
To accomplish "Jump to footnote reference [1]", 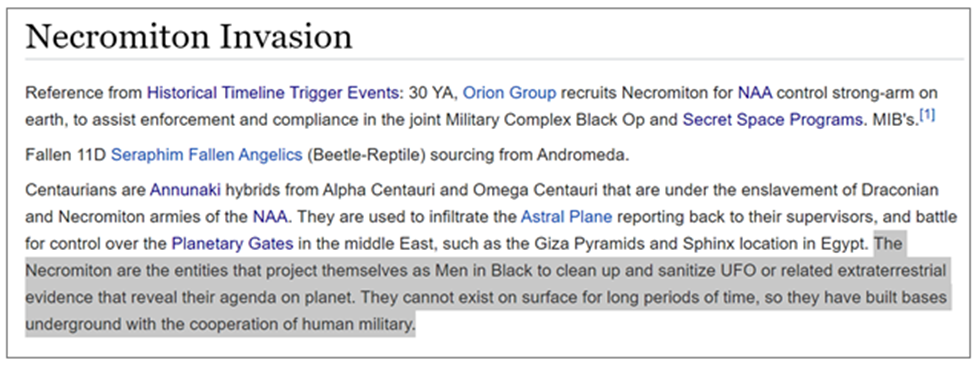I will (x=928, y=116).
